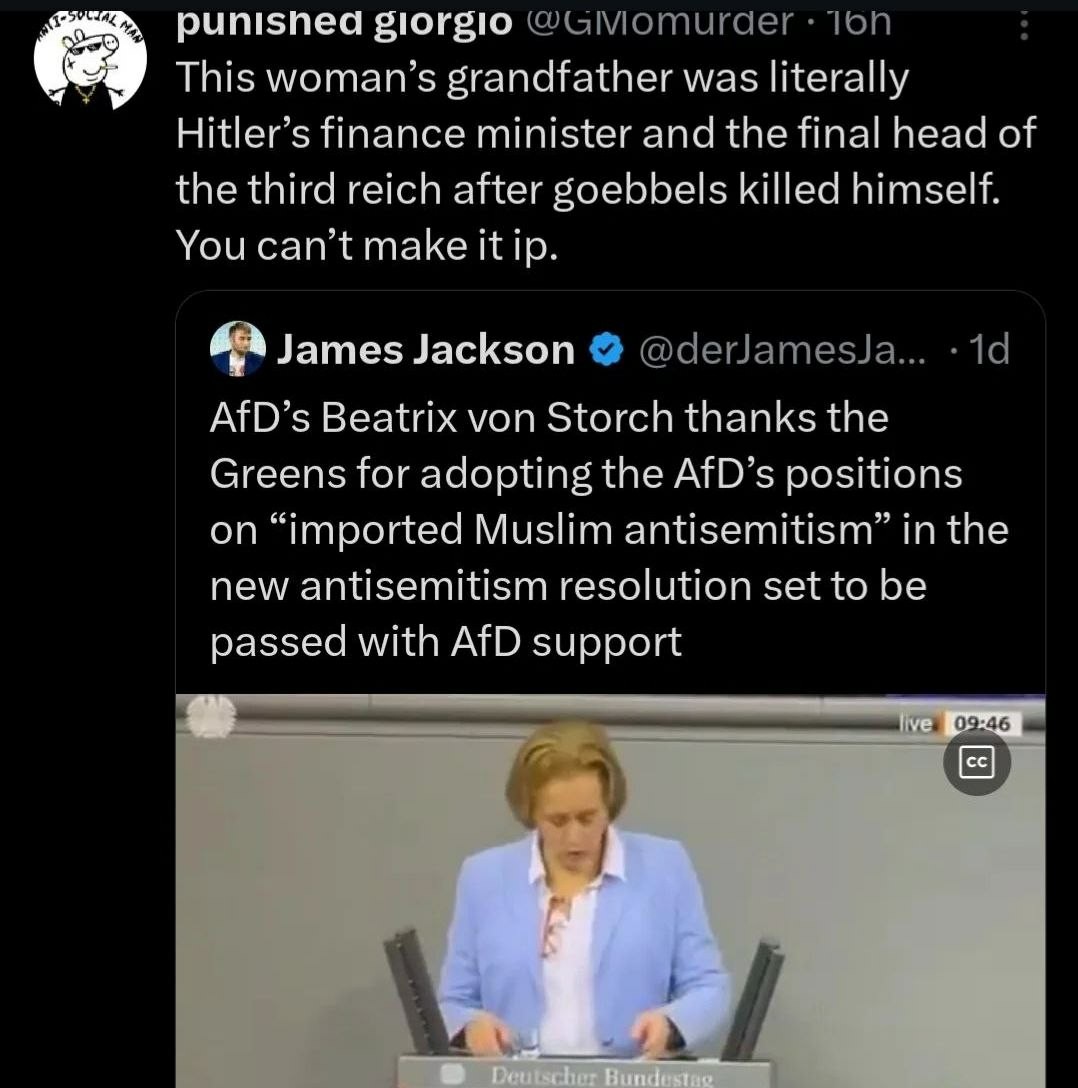
Task: Click the 'live' indicator on the video
Action: click(917, 724)
